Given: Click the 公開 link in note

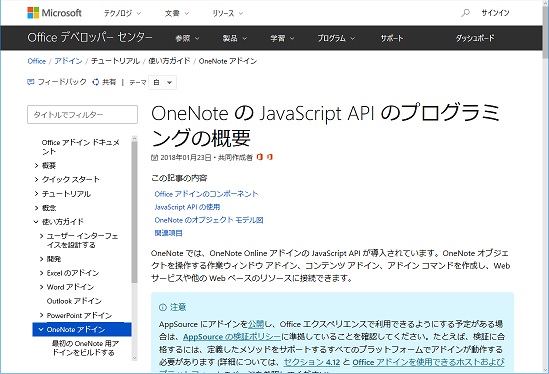Looking at the screenshot, I should pos(256,324).
